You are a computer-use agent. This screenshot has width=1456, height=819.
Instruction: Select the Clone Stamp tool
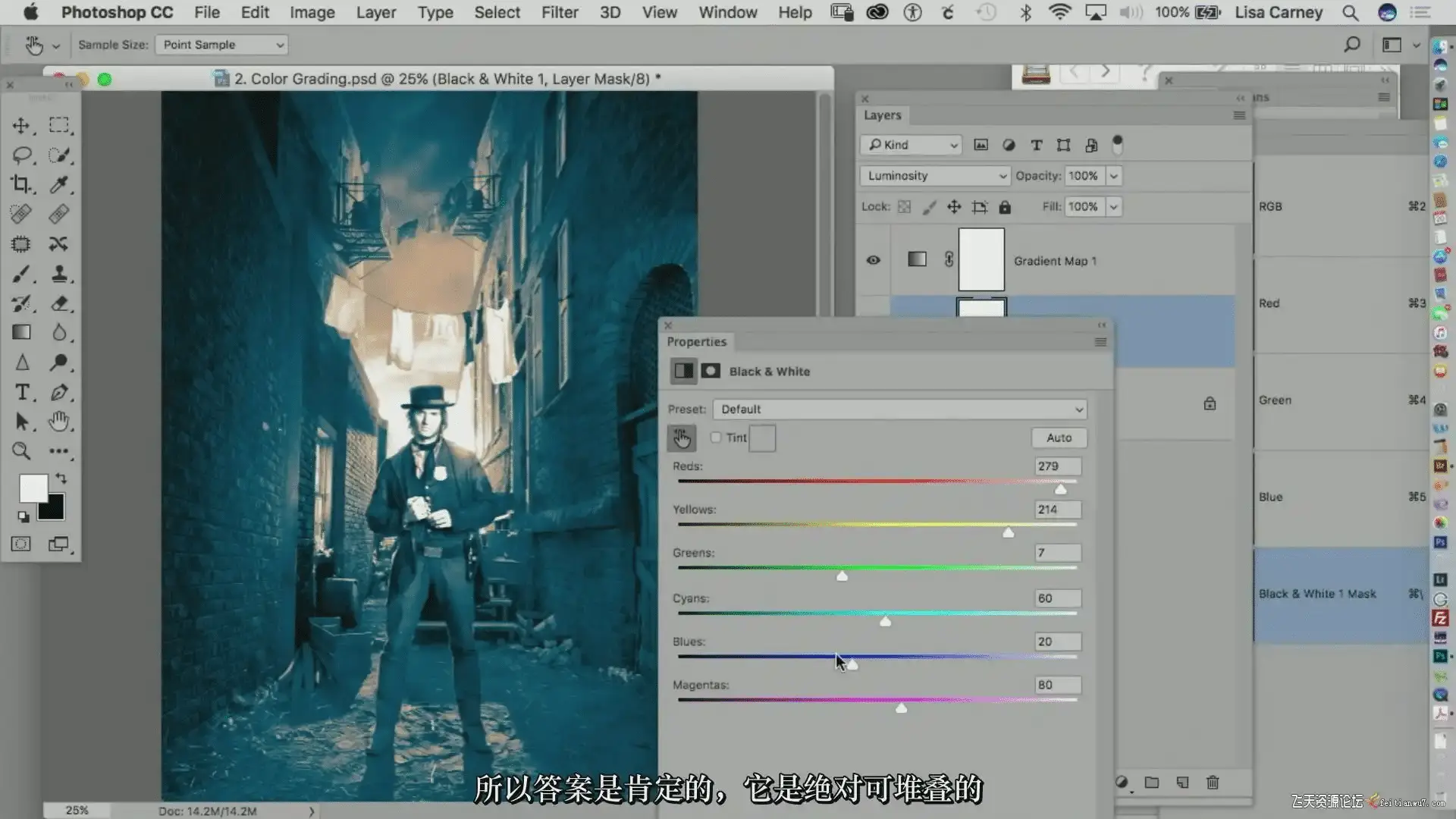(x=59, y=274)
